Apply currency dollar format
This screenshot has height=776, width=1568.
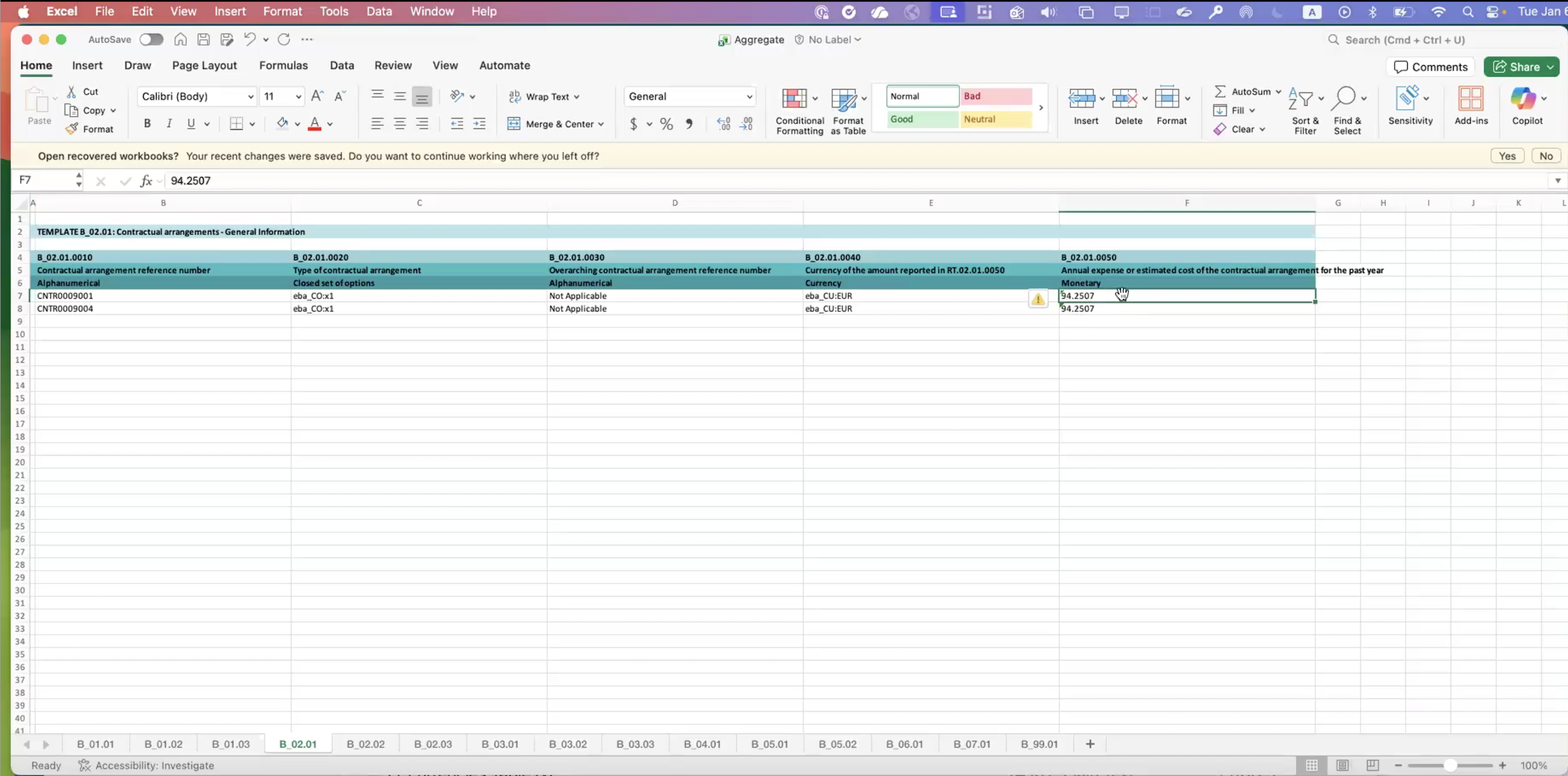634,124
